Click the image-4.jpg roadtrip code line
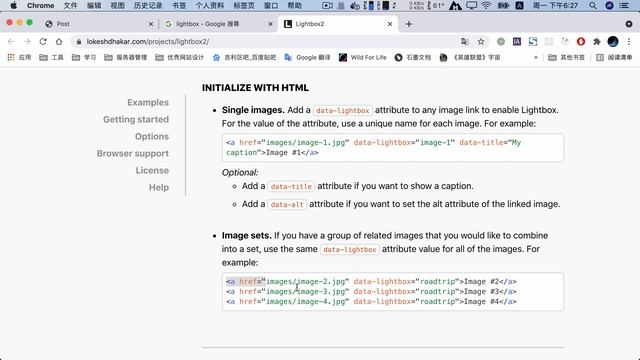This screenshot has width=640, height=360. click(371, 302)
